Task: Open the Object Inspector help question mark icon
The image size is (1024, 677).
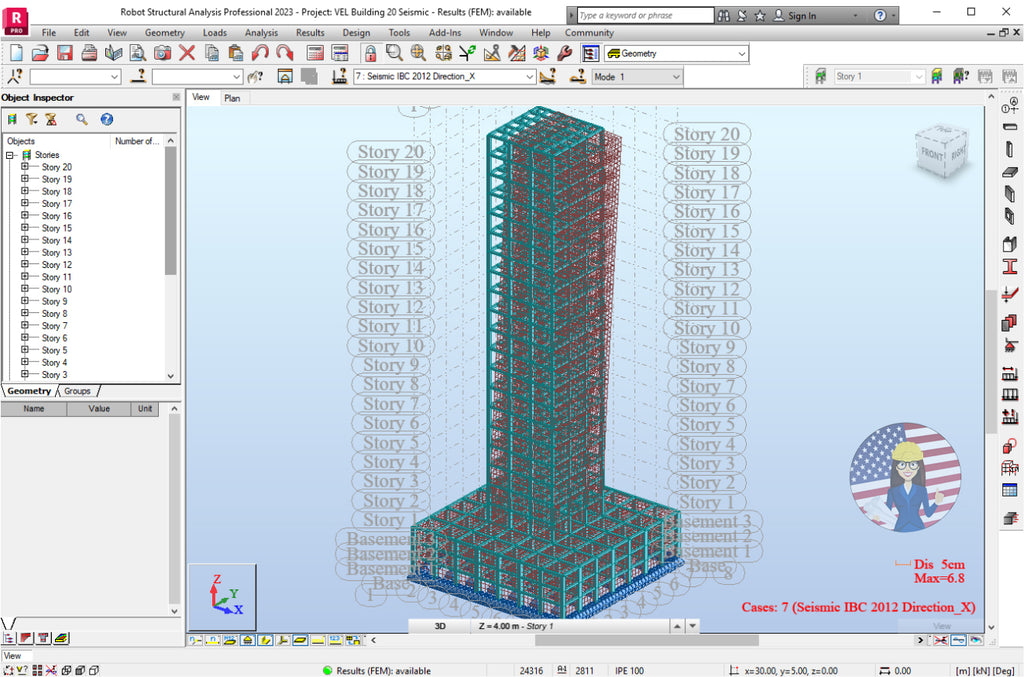Action: point(106,119)
